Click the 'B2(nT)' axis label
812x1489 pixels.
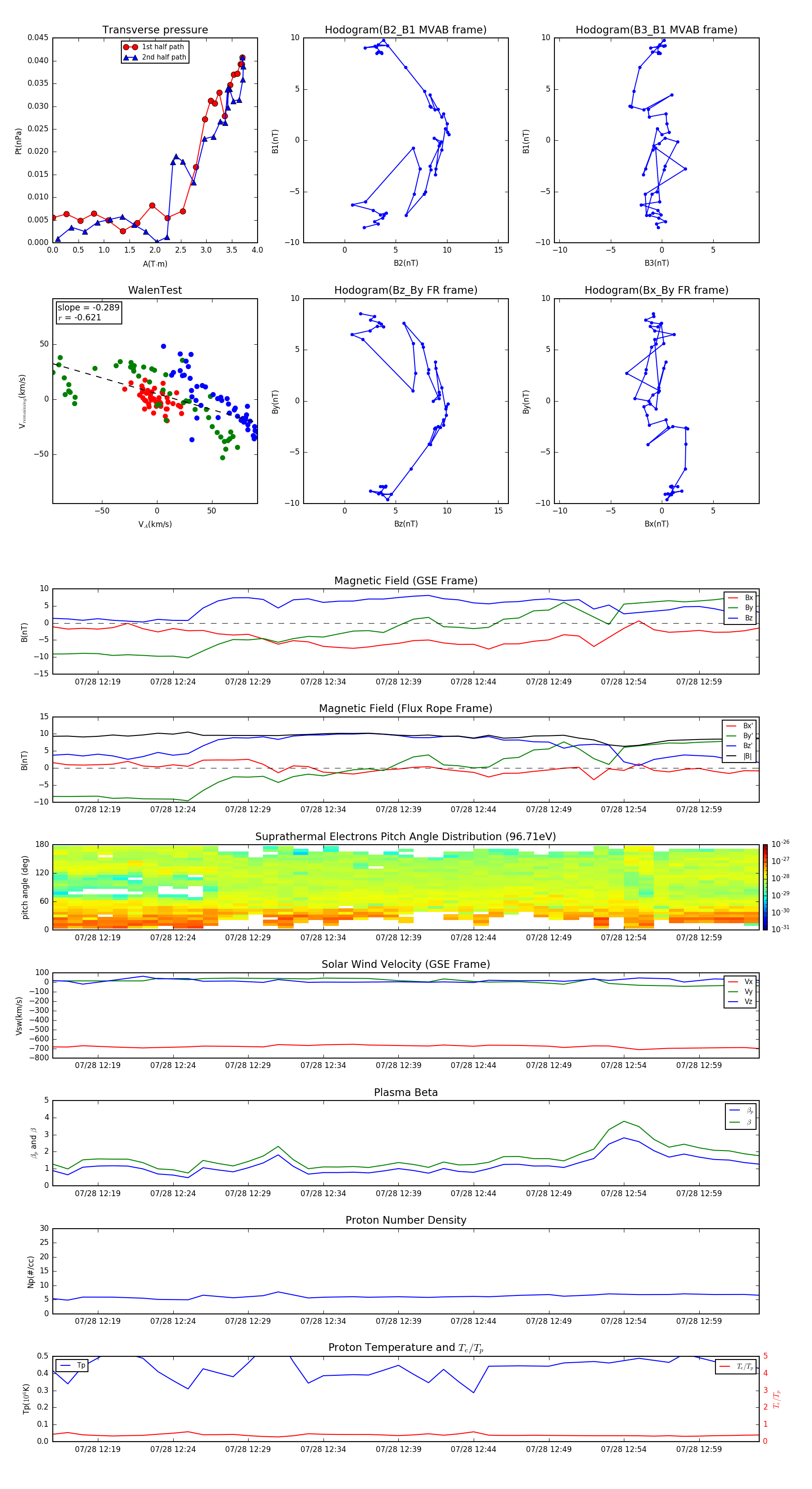click(x=406, y=263)
